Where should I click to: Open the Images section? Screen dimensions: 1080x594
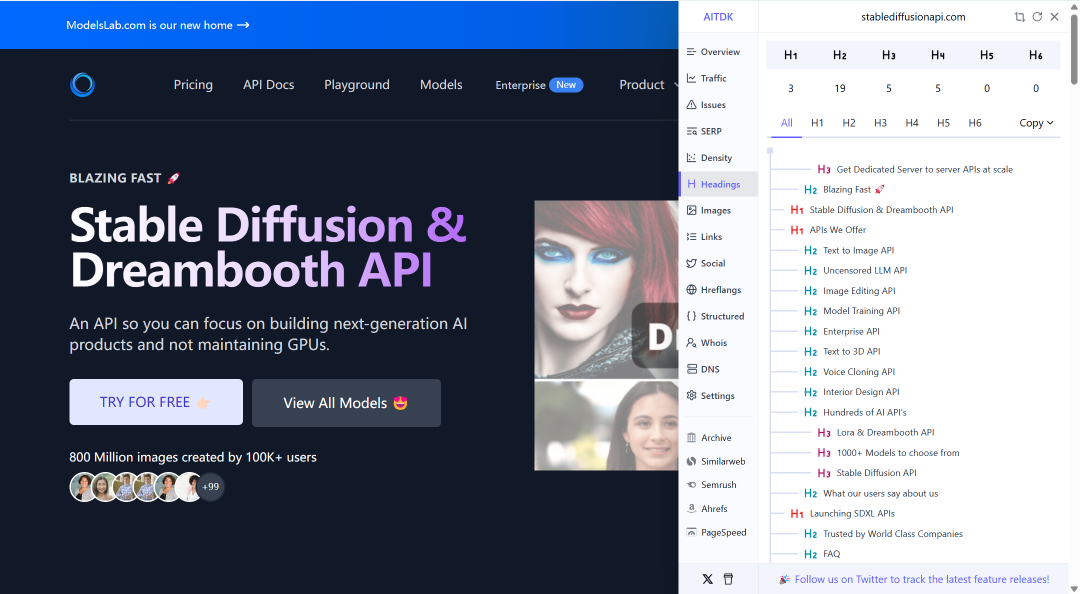[x=709, y=210]
